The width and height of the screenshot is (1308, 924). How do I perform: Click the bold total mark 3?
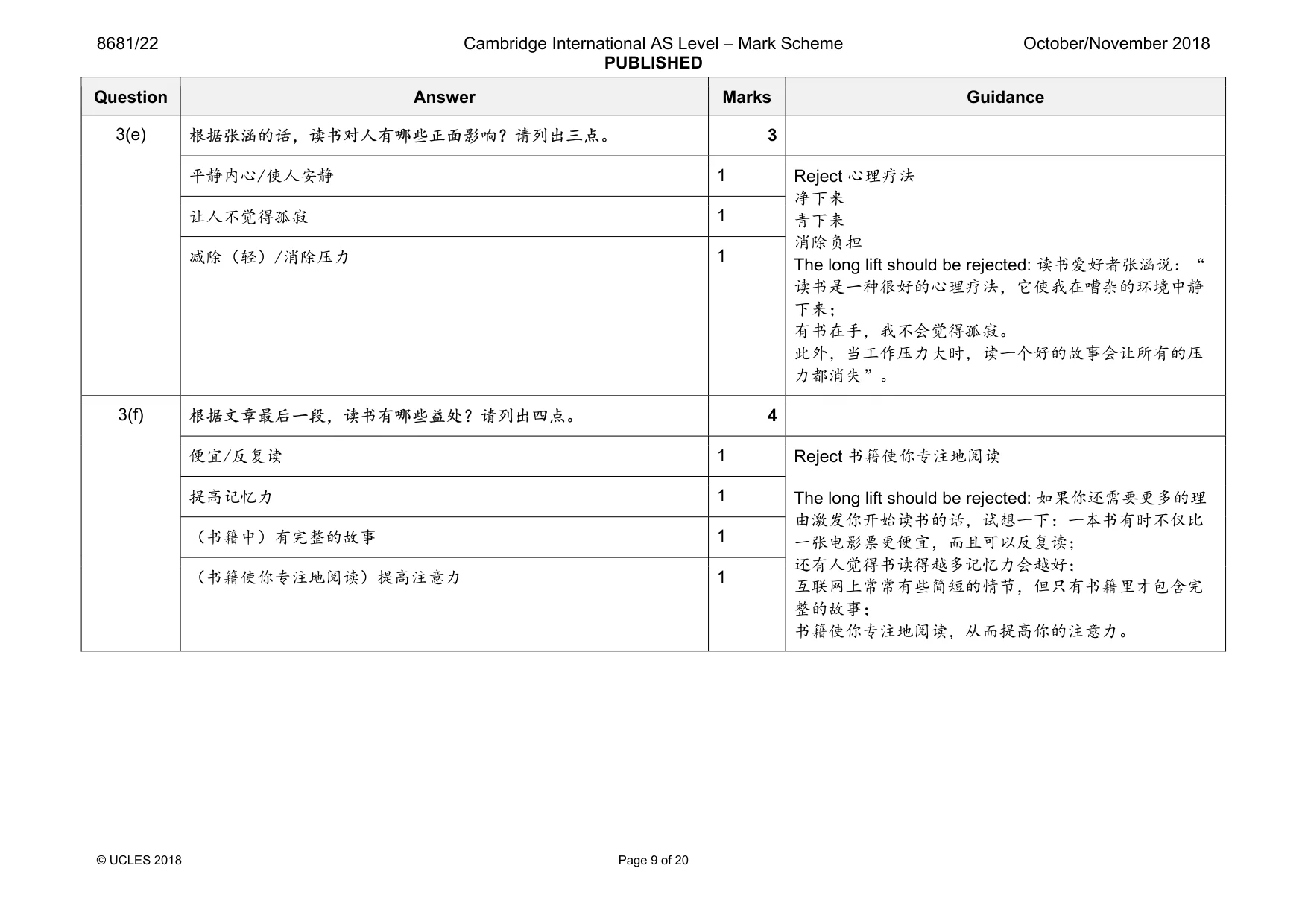[772, 135]
